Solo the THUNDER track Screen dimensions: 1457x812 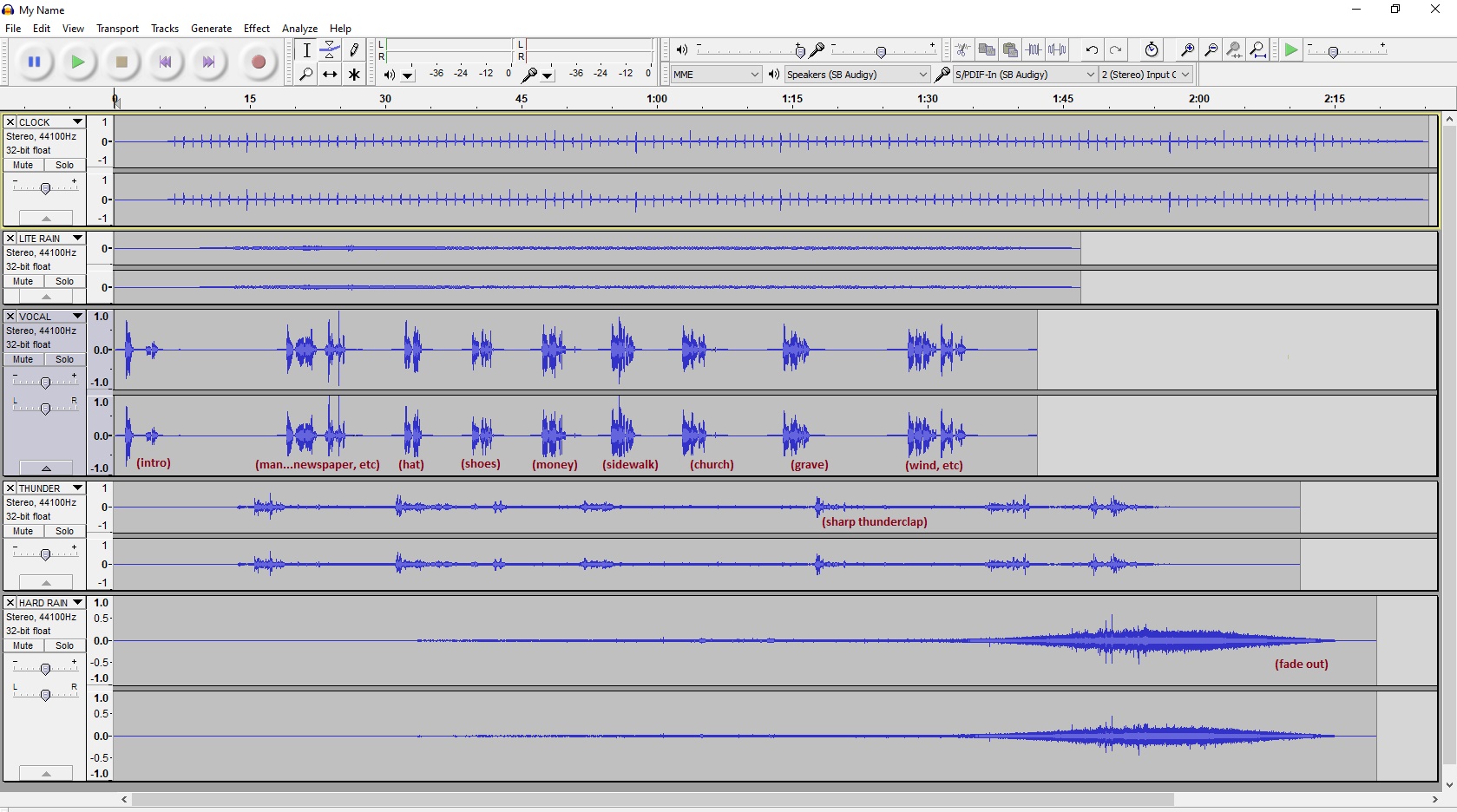64,531
